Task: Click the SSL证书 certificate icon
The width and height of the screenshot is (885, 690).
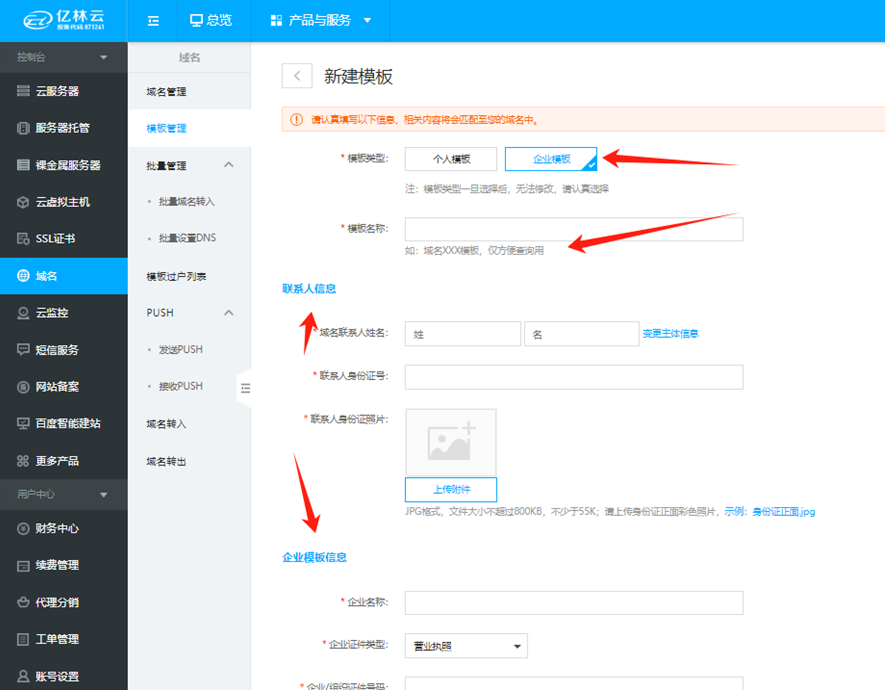Action: 23,238
